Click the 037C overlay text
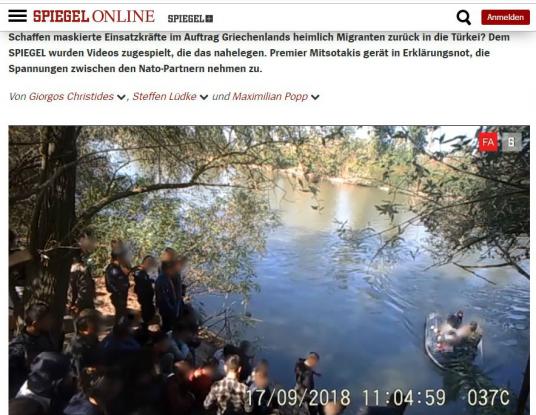The image size is (536, 415). (488, 398)
